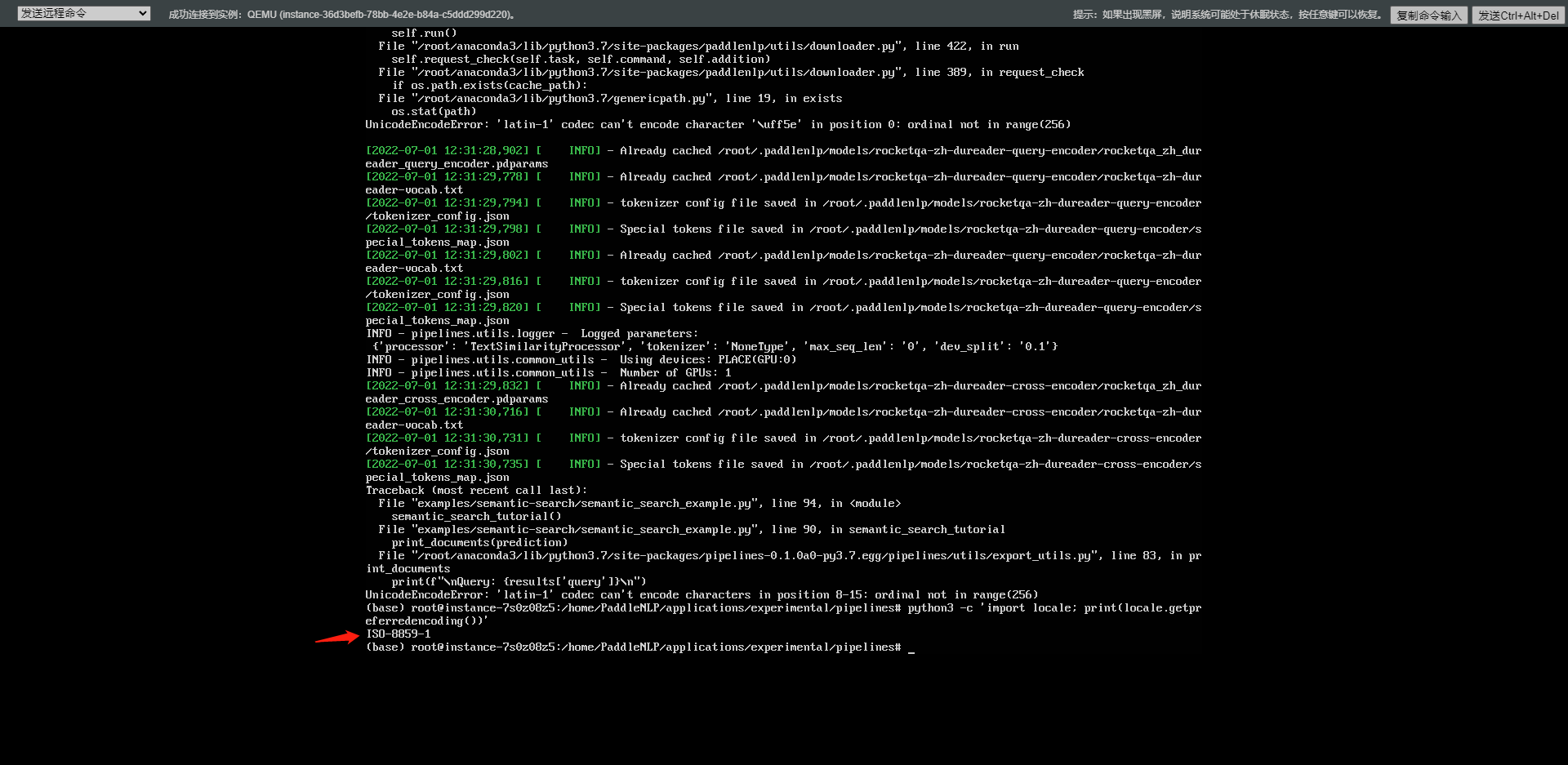Click the 'print_documents(prediction)' line

(479, 543)
